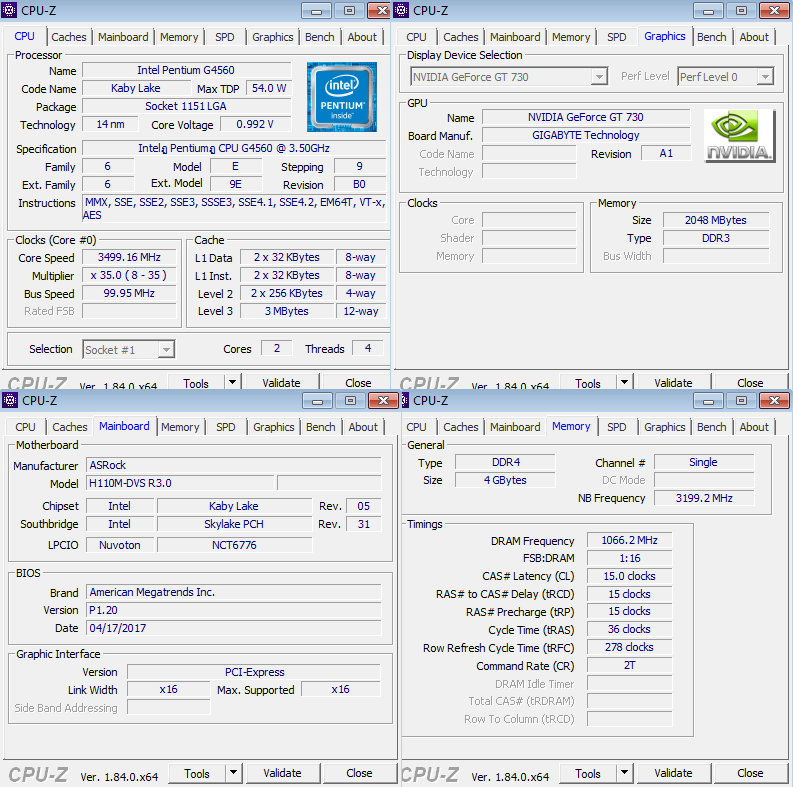Click the 2048 MBytes memory size value

(x=716, y=220)
